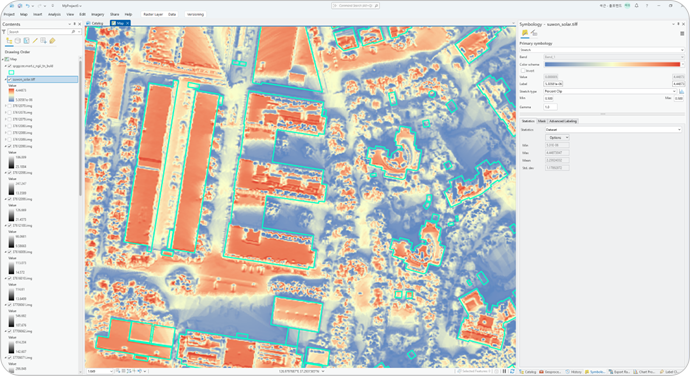
Task: Select List By Drawing Order icon
Action: [x=9, y=41]
